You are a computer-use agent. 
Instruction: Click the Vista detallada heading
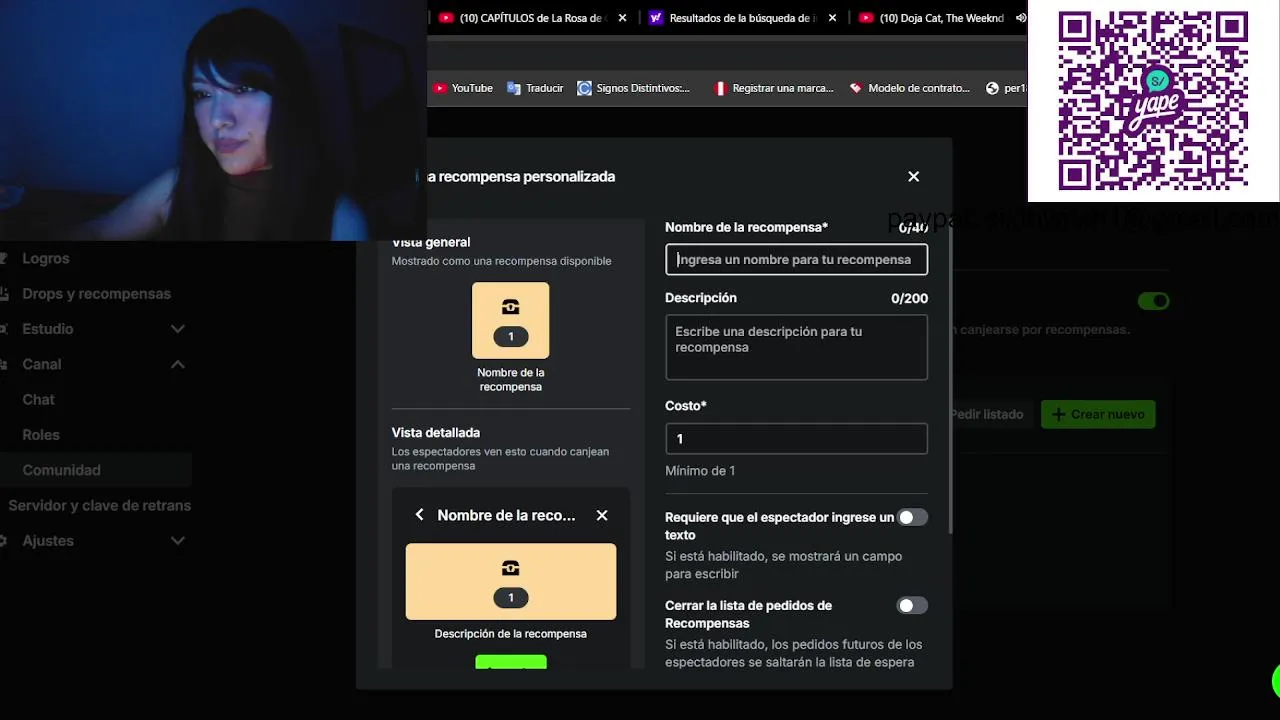point(436,433)
